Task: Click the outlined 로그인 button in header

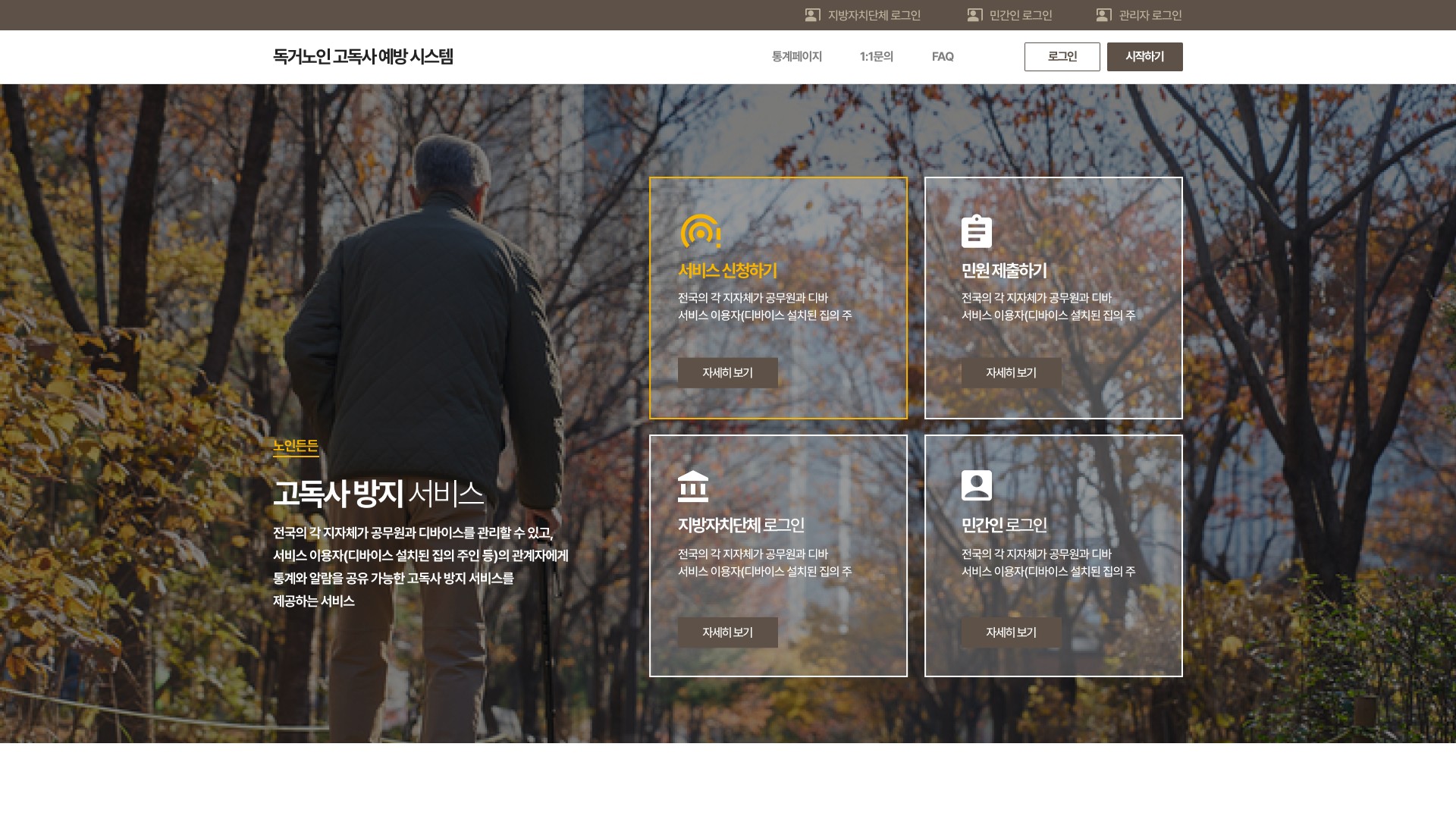Action: 1062,57
